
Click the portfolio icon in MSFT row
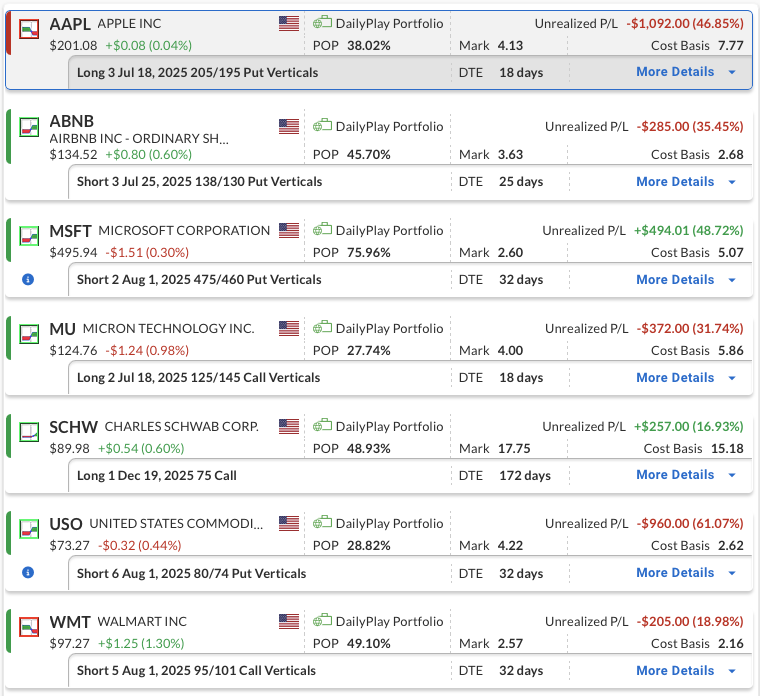pos(322,229)
